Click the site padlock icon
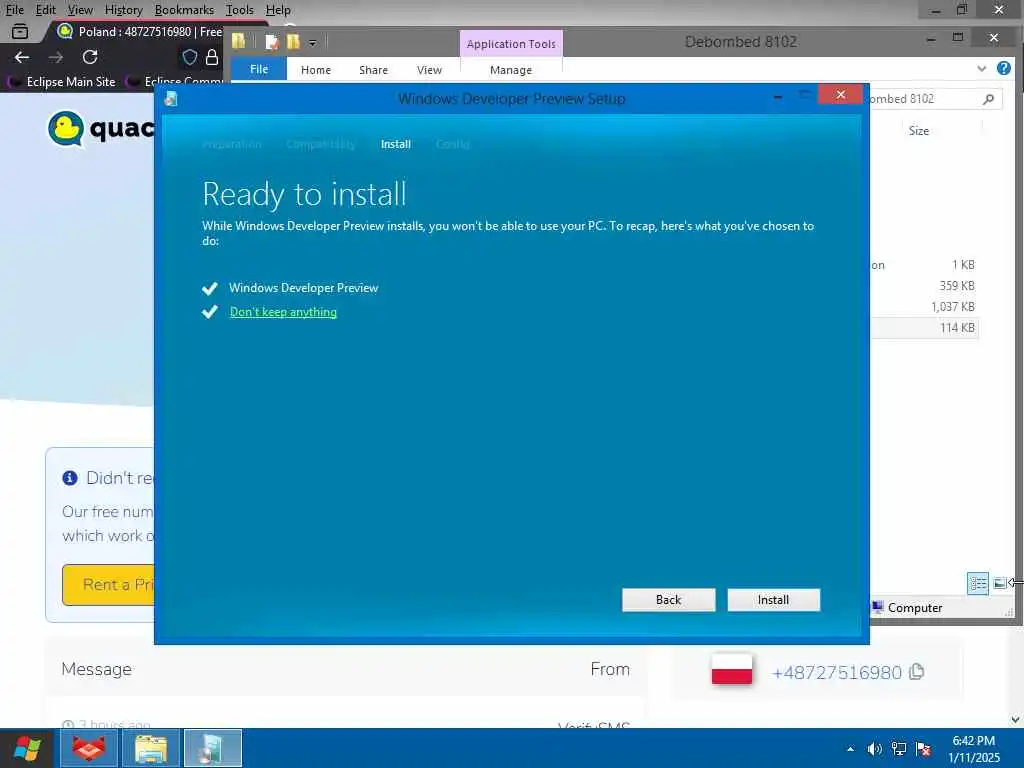Screen dimensions: 1024x768 (212, 57)
